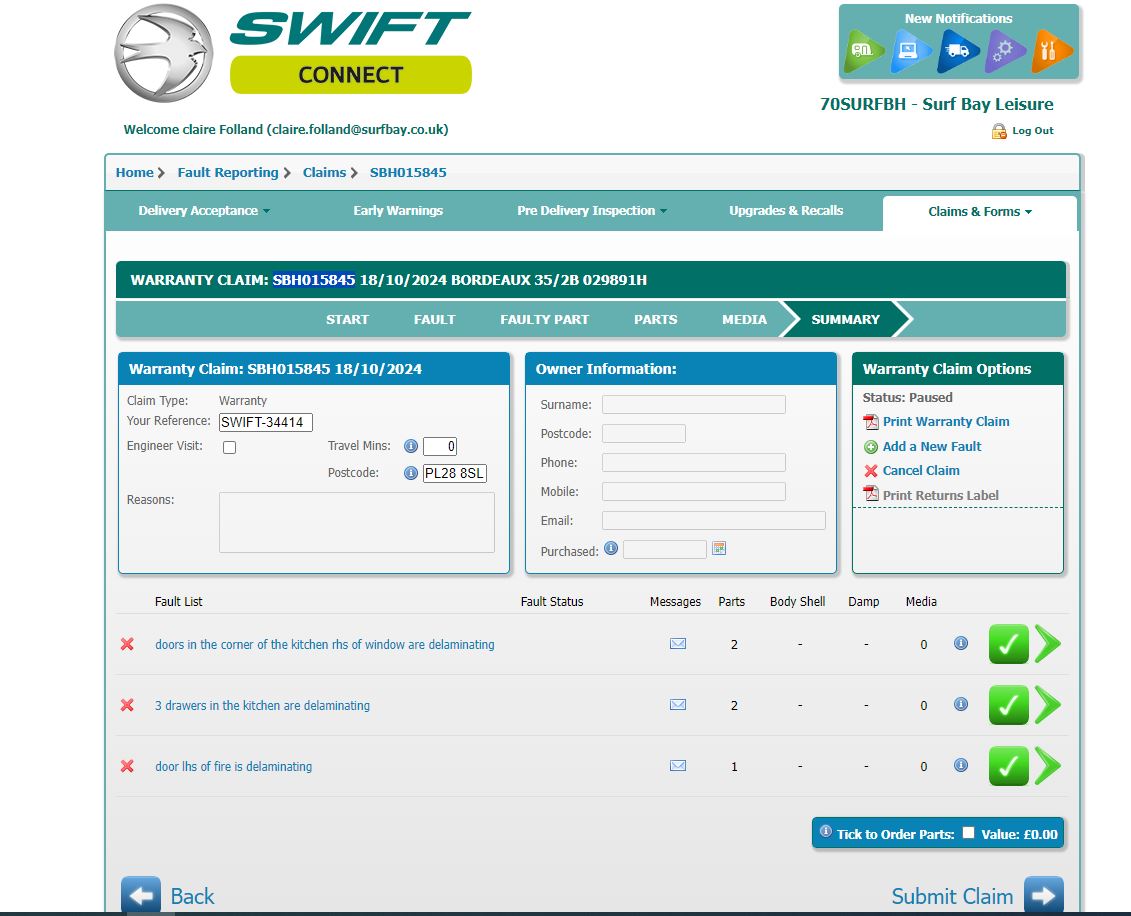Screen dimensions: 1131x916
Task: Click the green caravan notification icon
Action: coord(863,51)
